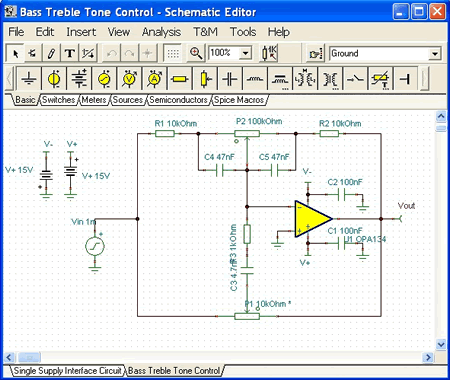This screenshot has width=450, height=380.
Task: Insert a resistor component
Action: click(x=179, y=79)
